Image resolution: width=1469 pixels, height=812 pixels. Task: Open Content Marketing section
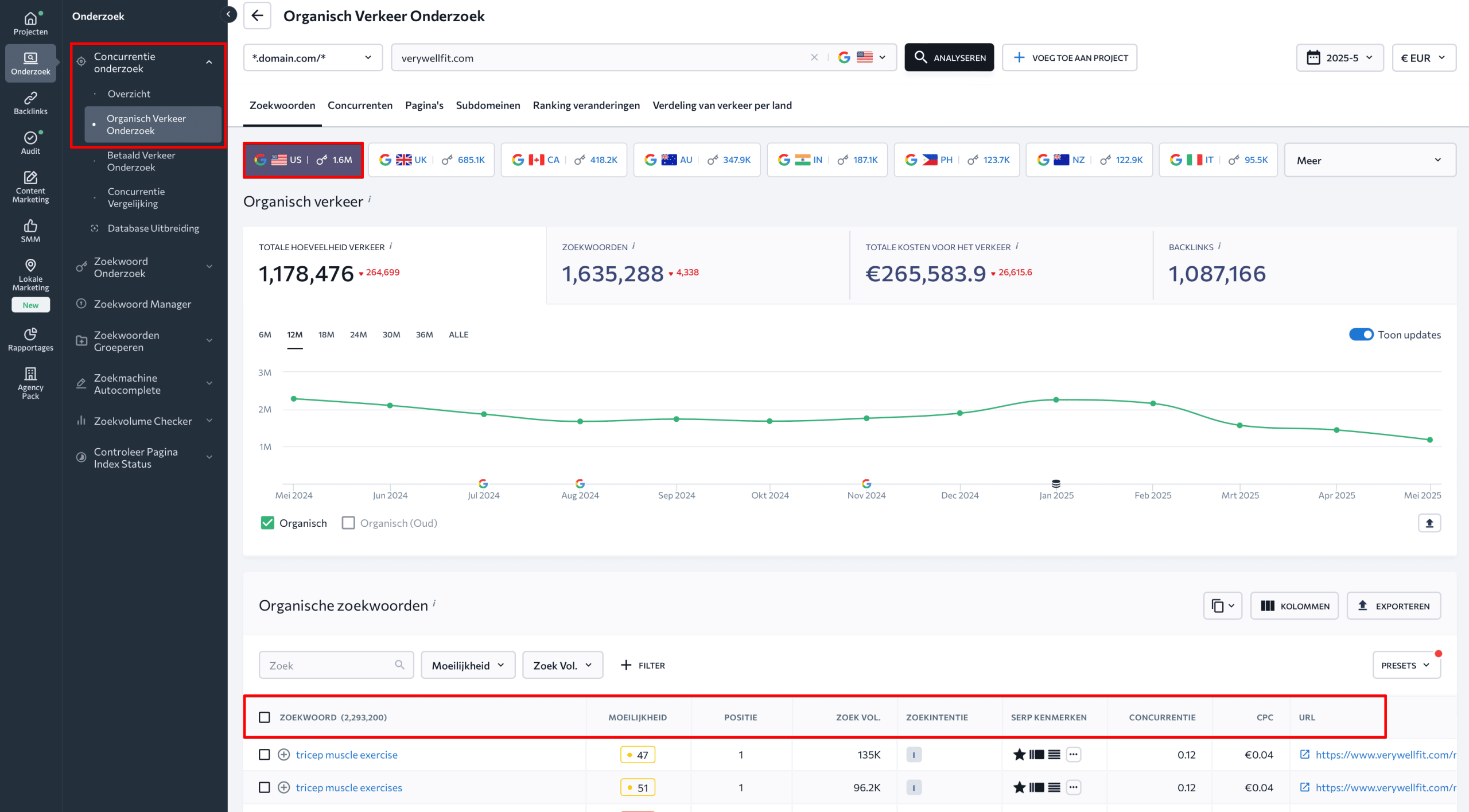pyautogui.click(x=30, y=187)
